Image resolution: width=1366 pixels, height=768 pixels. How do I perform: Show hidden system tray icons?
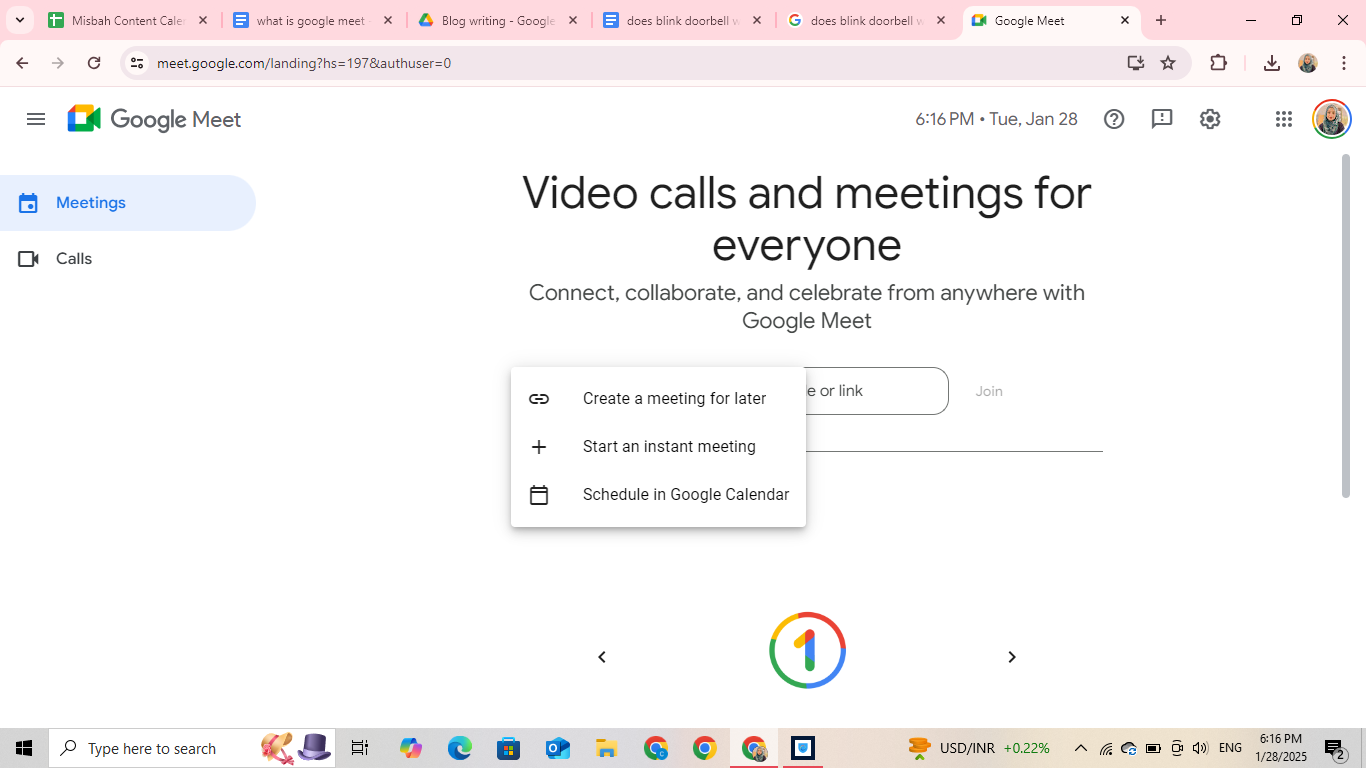tap(1081, 748)
